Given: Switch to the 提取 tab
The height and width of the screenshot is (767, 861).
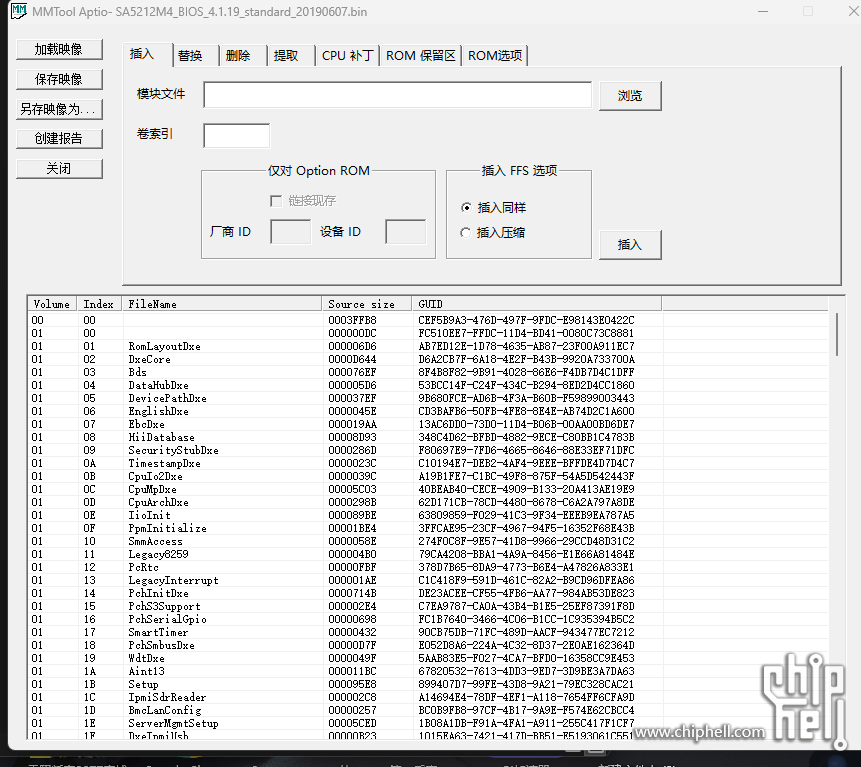Looking at the screenshot, I should (286, 56).
